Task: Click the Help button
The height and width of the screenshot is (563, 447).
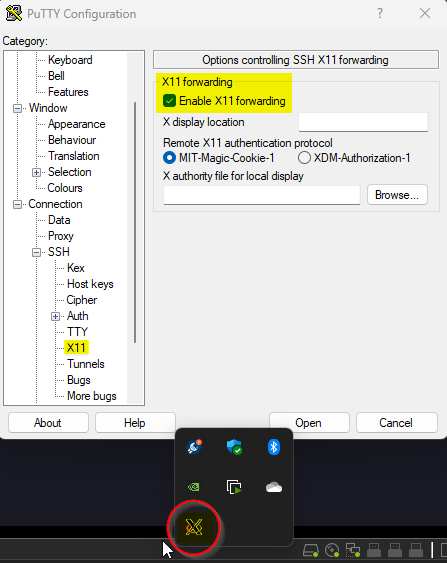Action: [135, 423]
